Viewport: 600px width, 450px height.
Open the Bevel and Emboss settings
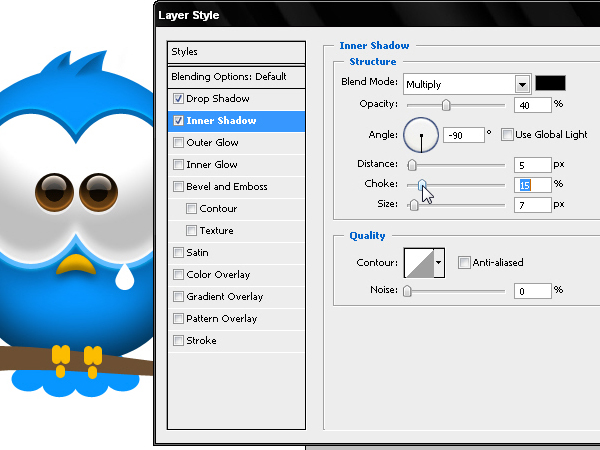(226, 187)
